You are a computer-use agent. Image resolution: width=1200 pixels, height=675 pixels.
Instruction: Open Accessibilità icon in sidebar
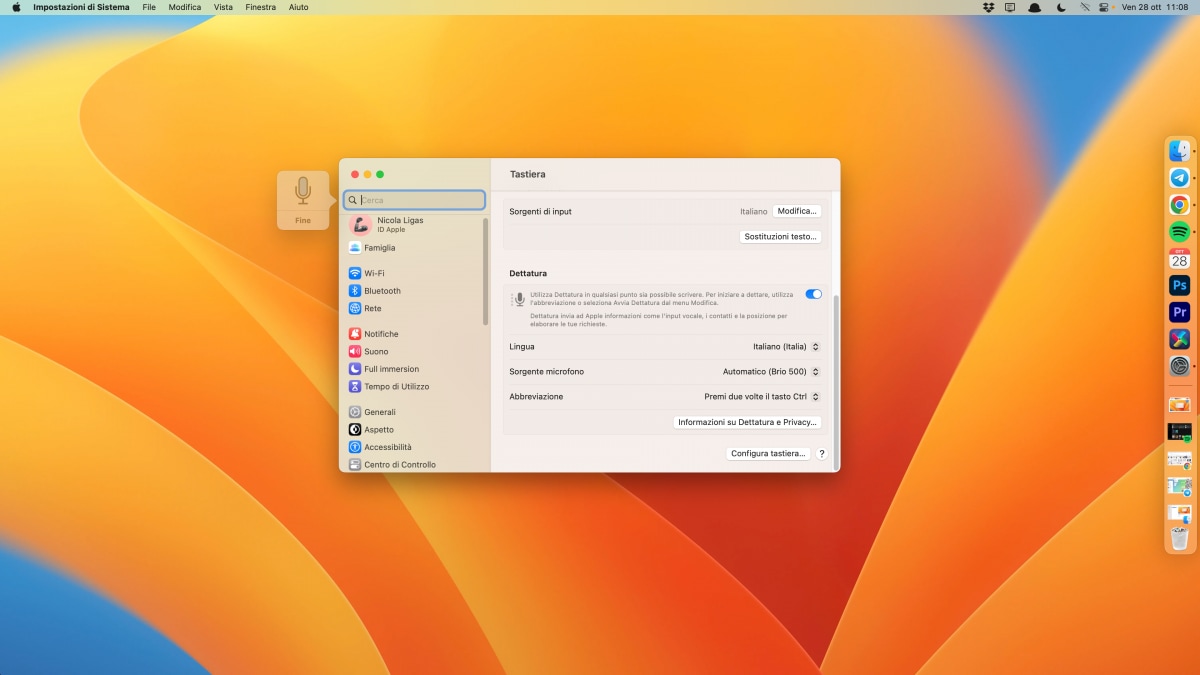click(x=355, y=447)
